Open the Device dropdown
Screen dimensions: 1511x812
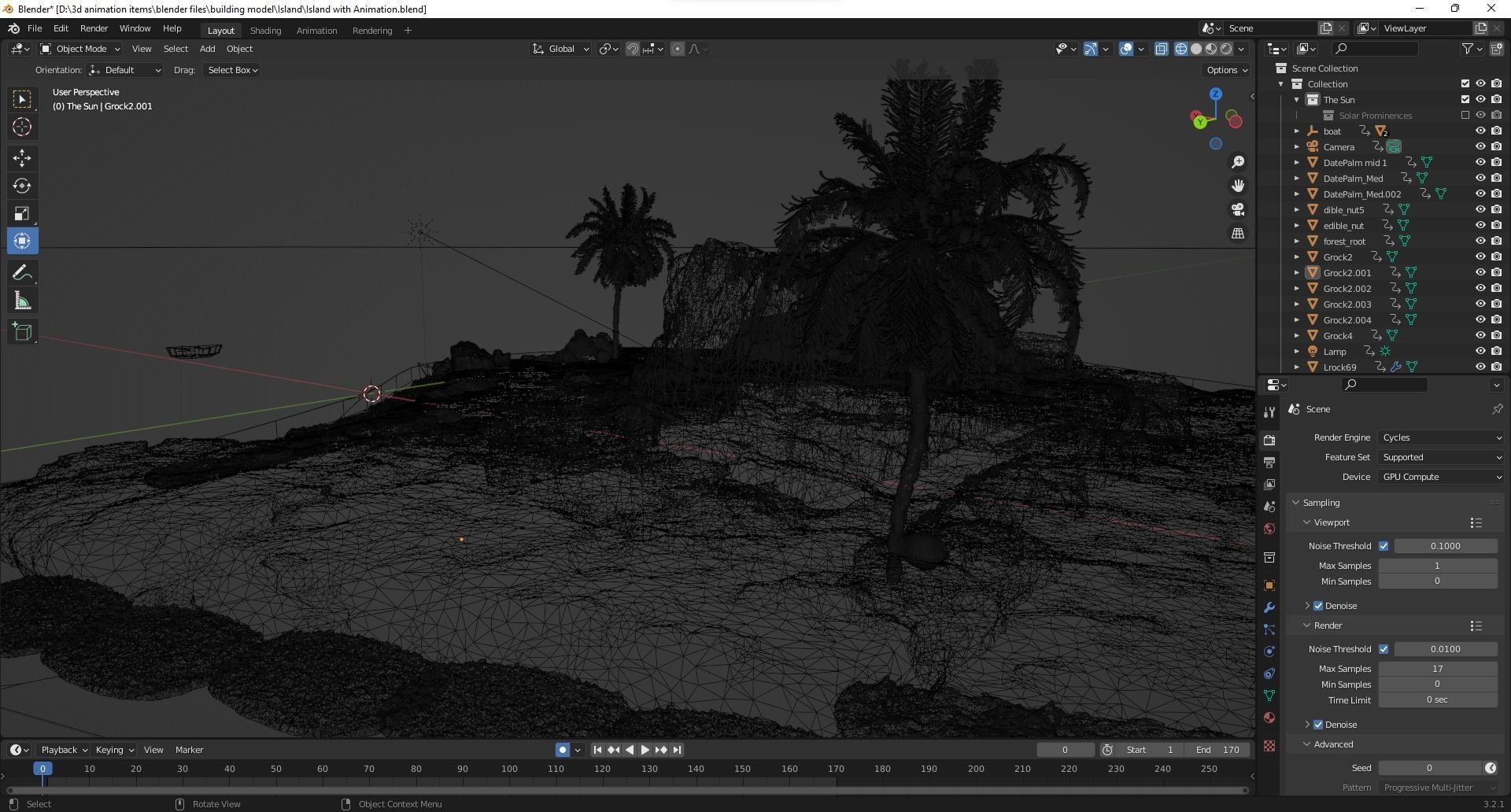pyautogui.click(x=1441, y=477)
